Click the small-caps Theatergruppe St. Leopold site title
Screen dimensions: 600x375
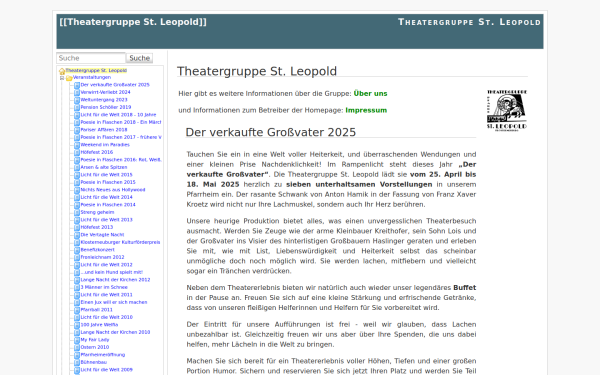coord(470,22)
